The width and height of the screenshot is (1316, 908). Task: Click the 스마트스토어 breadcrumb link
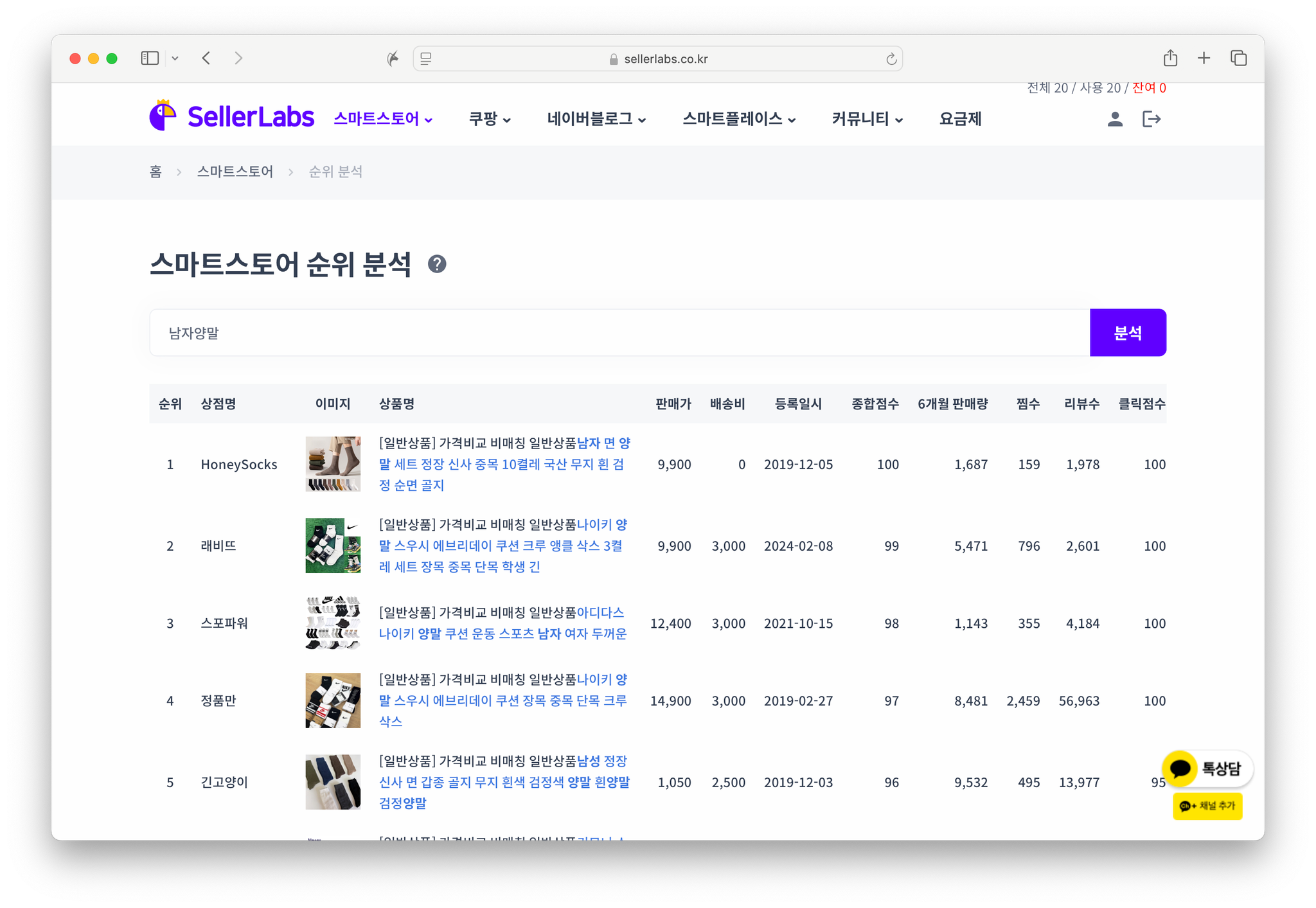click(x=235, y=172)
